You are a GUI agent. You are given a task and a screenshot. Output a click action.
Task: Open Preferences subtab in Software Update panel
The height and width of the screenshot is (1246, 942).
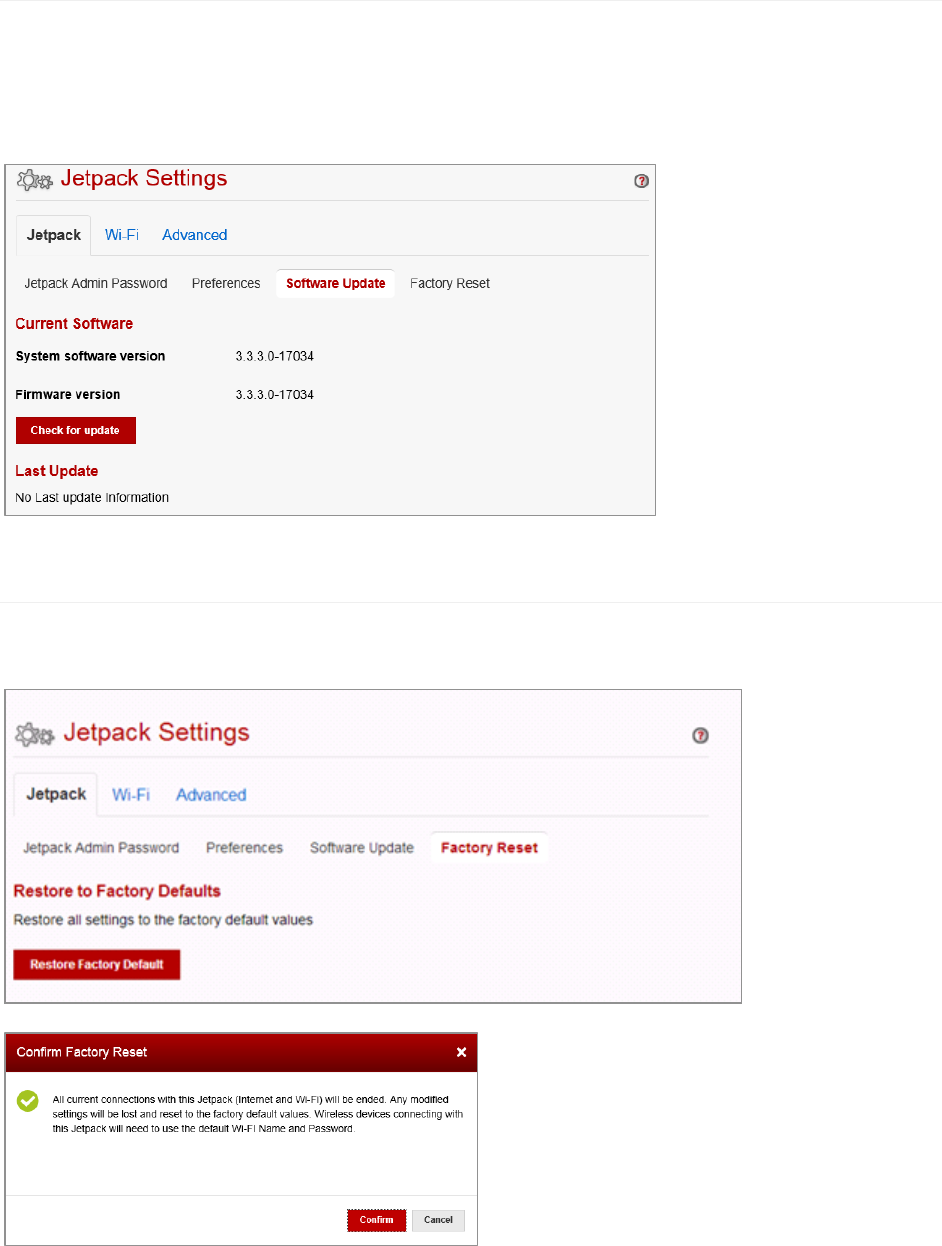[226, 283]
